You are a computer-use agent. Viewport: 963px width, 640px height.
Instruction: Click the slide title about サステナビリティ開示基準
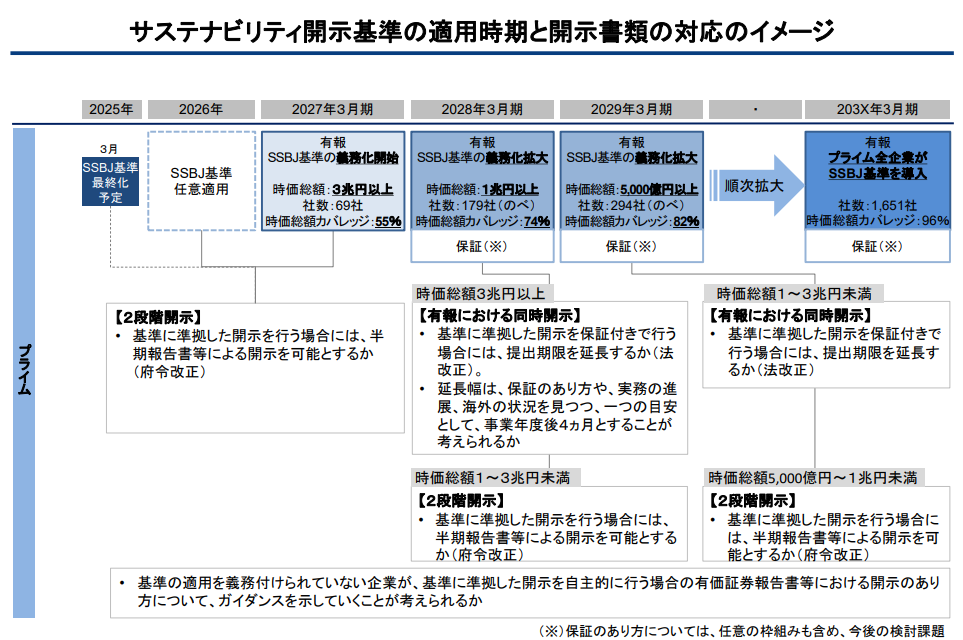(482, 31)
